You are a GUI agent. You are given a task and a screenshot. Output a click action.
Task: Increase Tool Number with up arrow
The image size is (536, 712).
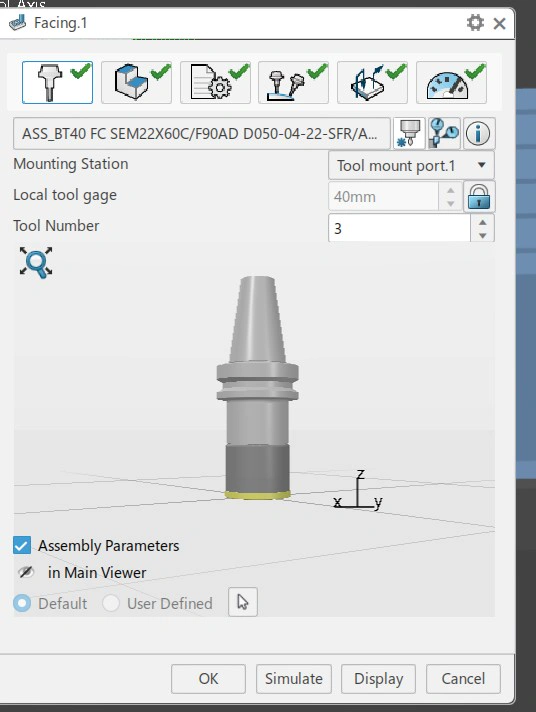tap(482, 222)
